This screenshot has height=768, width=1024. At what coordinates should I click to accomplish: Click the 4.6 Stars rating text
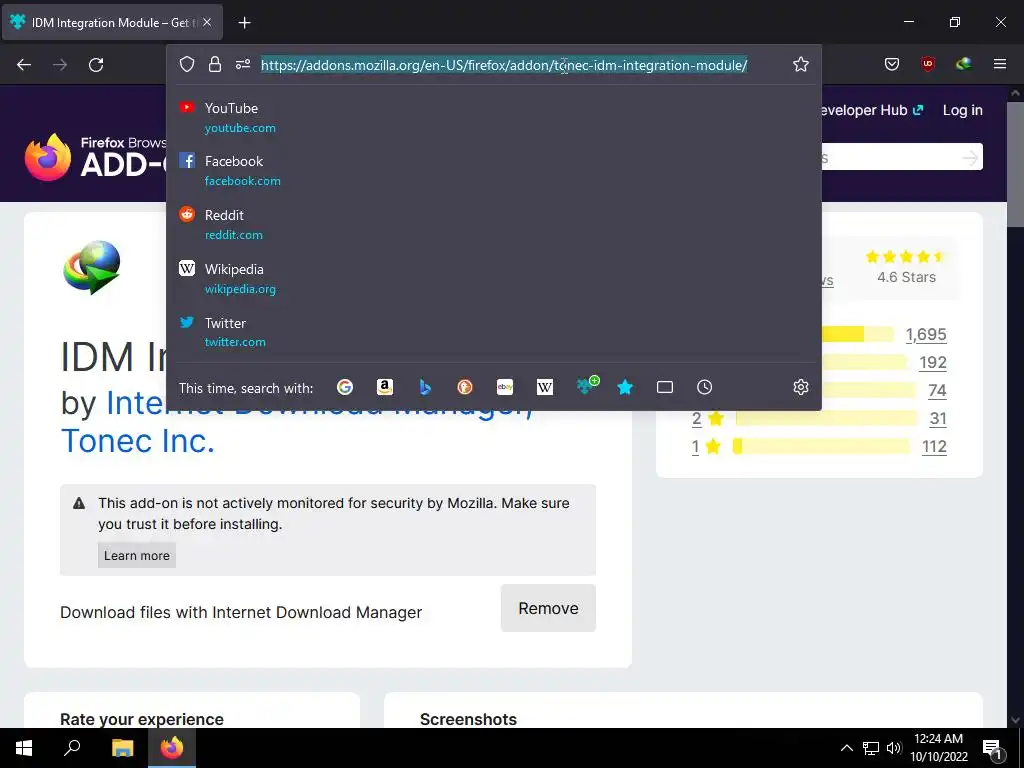(x=906, y=277)
